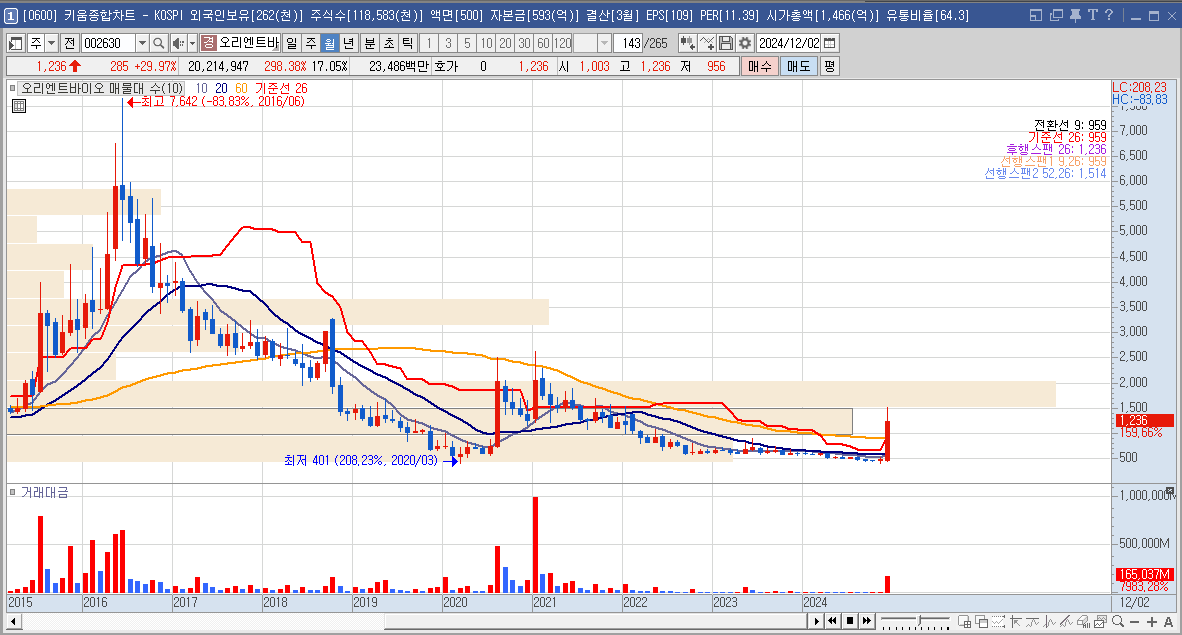Click the T text icon in title bar

[1092, 15]
